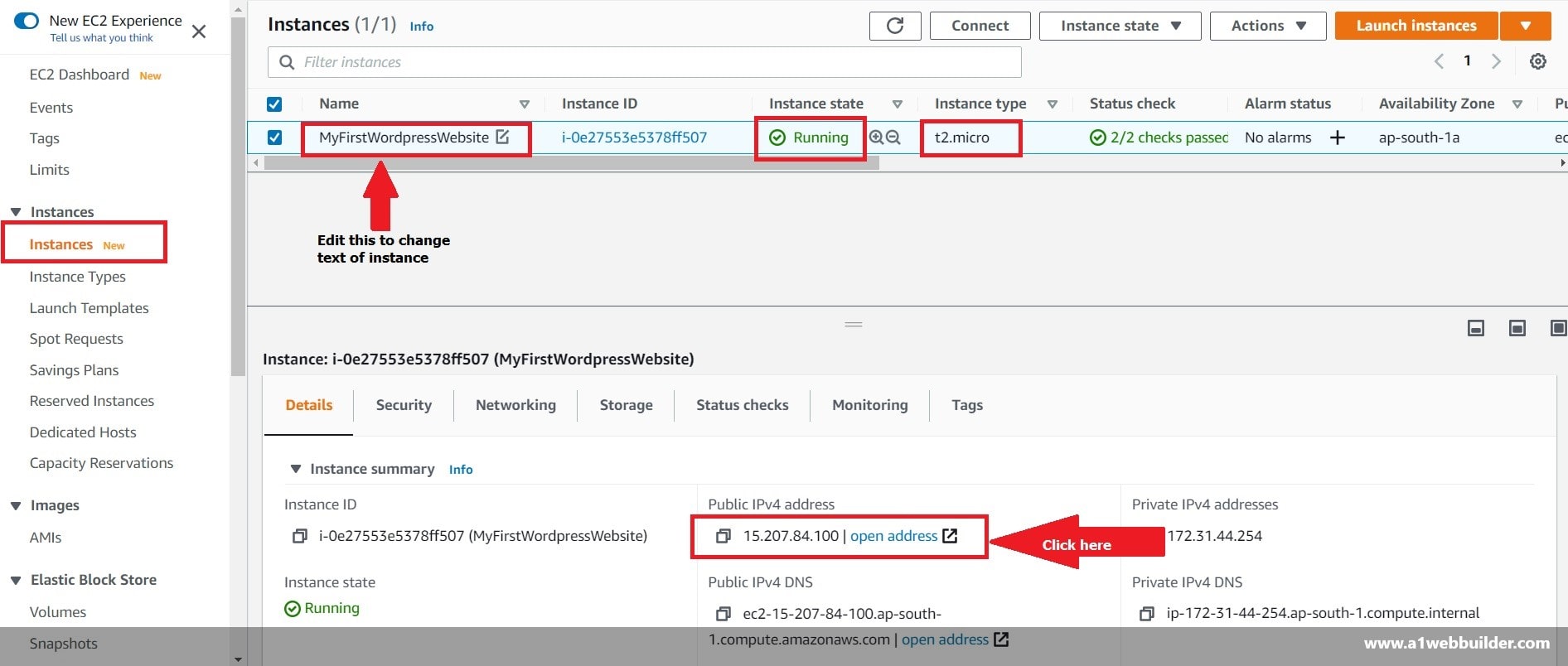This screenshot has width=1568, height=666.
Task: Go to previous page with left chevron
Action: [1440, 61]
